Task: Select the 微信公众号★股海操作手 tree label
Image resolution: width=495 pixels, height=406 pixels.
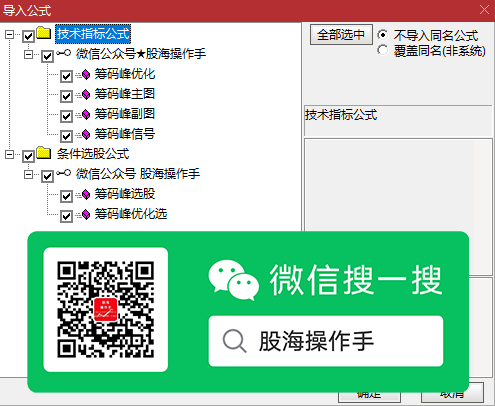Action: click(x=141, y=54)
